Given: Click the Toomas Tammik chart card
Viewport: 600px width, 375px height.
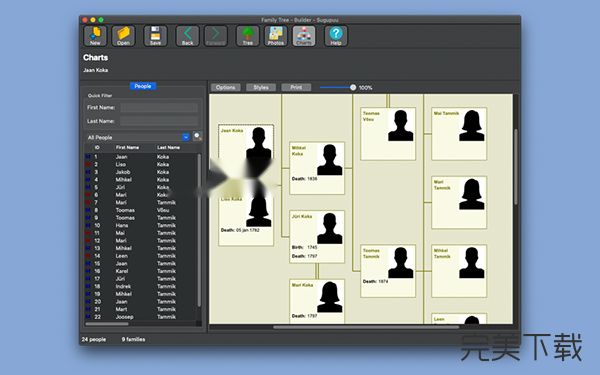Looking at the screenshot, I should pyautogui.click(x=388, y=271).
